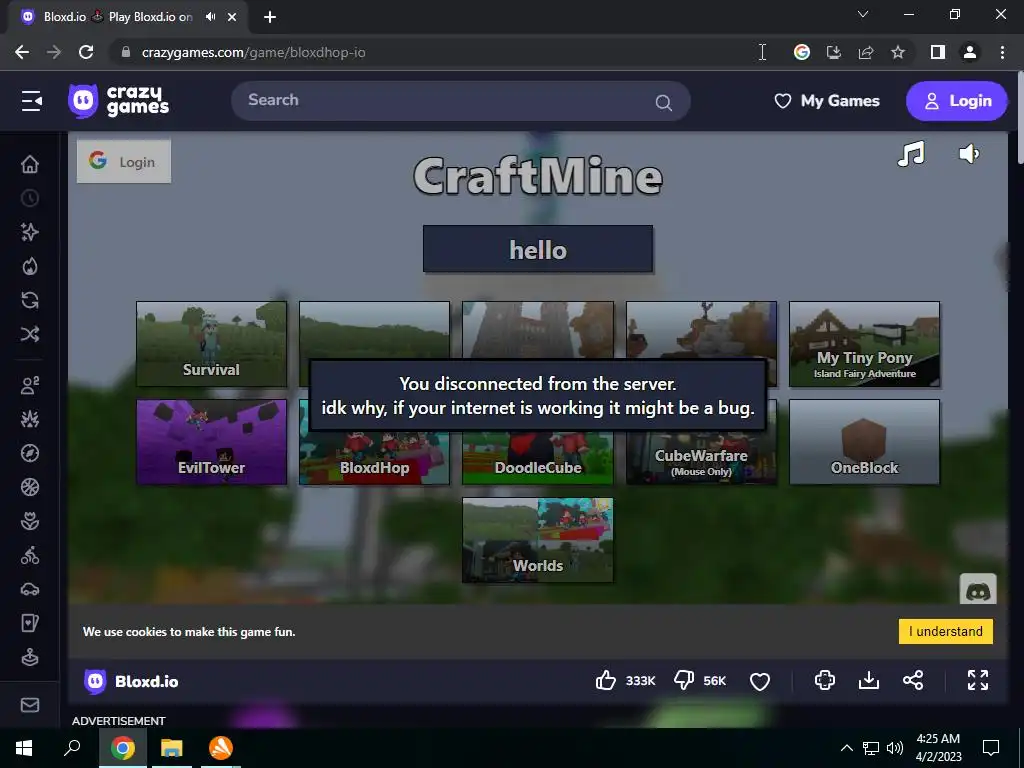This screenshot has width=1024, height=768.
Task: Open the flower face category icon in sidebar
Action: 30,521
